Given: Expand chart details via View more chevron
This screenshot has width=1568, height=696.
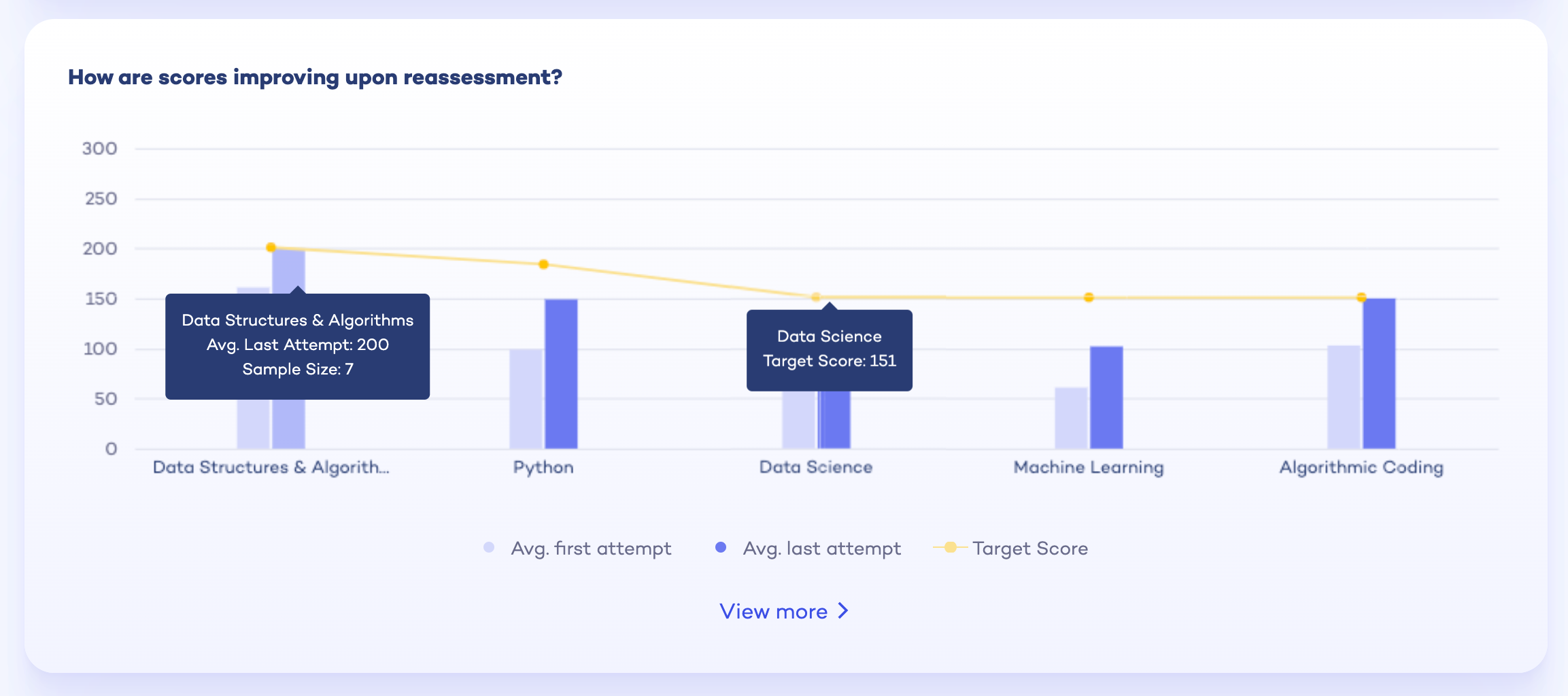Looking at the screenshot, I should pyautogui.click(x=843, y=610).
